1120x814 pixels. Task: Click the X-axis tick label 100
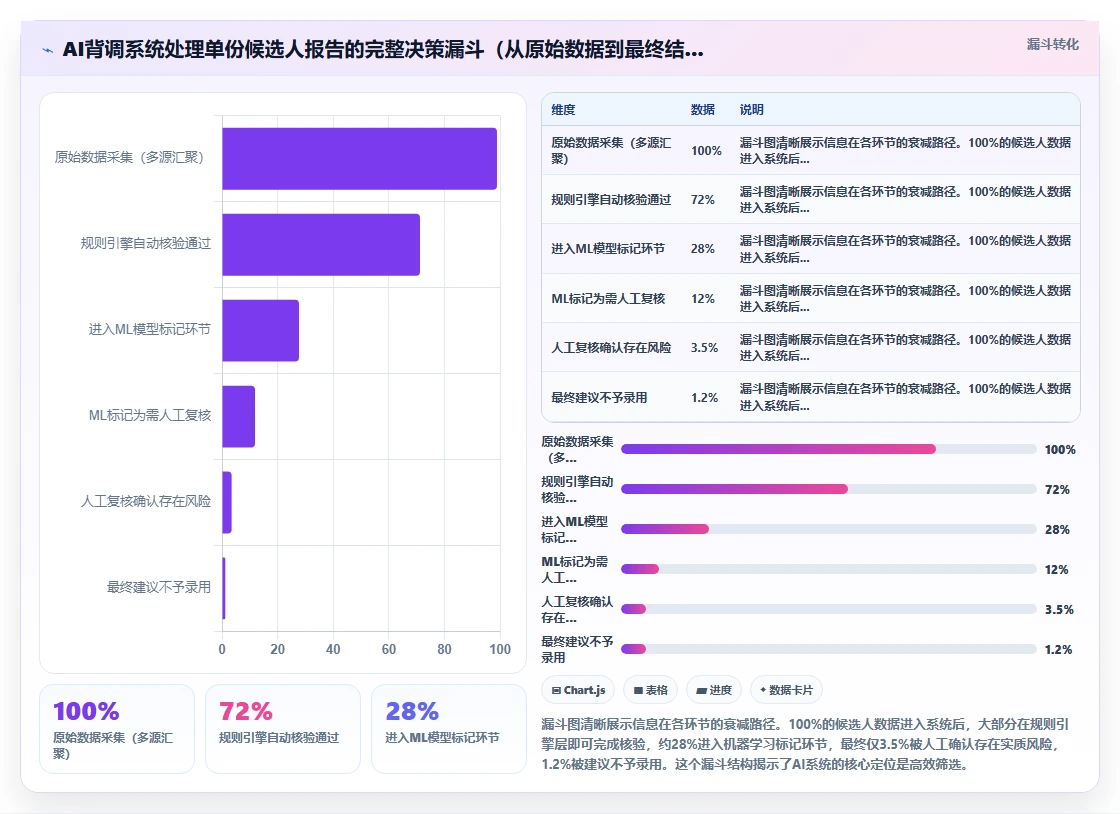(x=500, y=649)
